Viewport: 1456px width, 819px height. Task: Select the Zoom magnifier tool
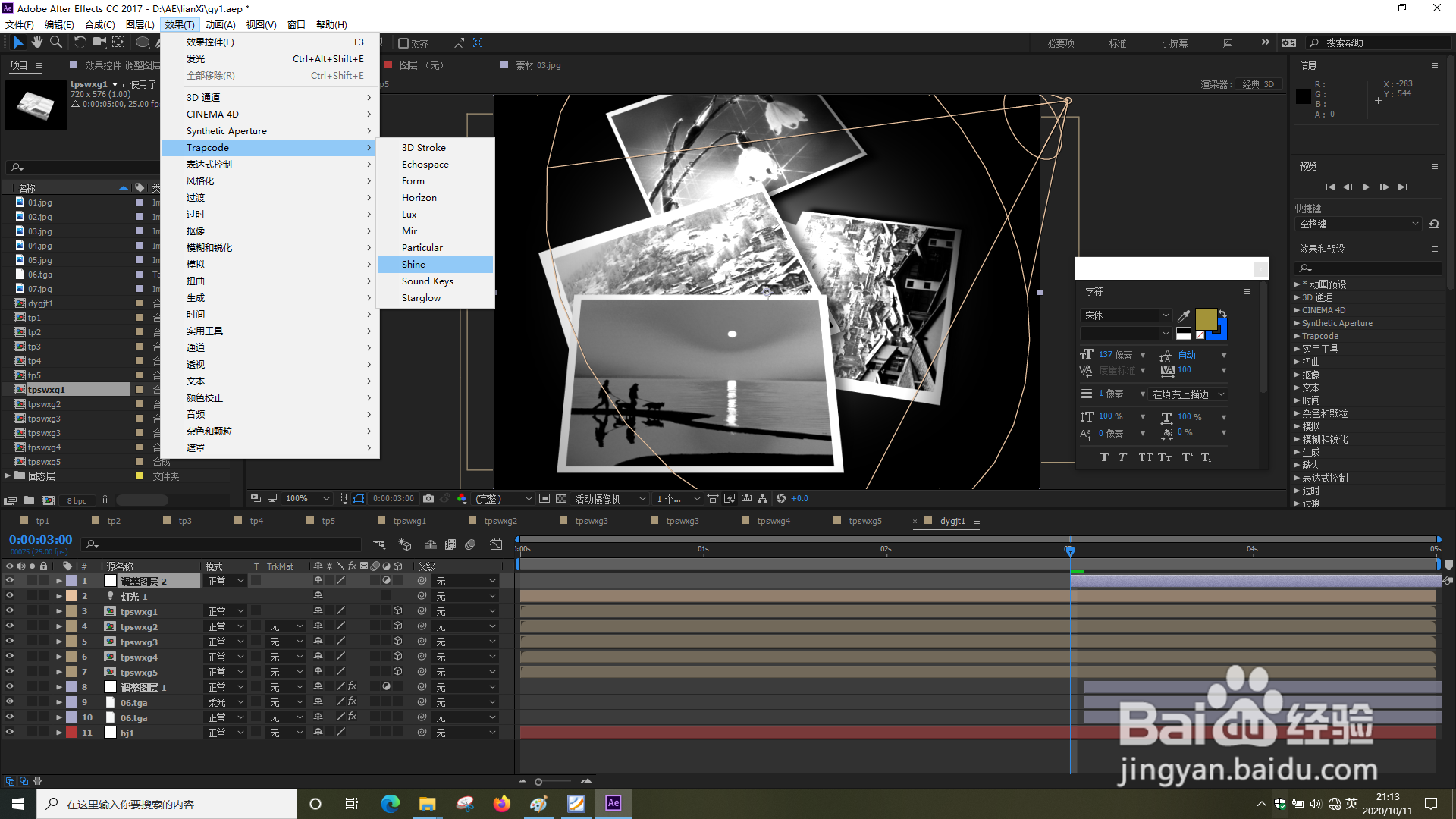tap(56, 42)
